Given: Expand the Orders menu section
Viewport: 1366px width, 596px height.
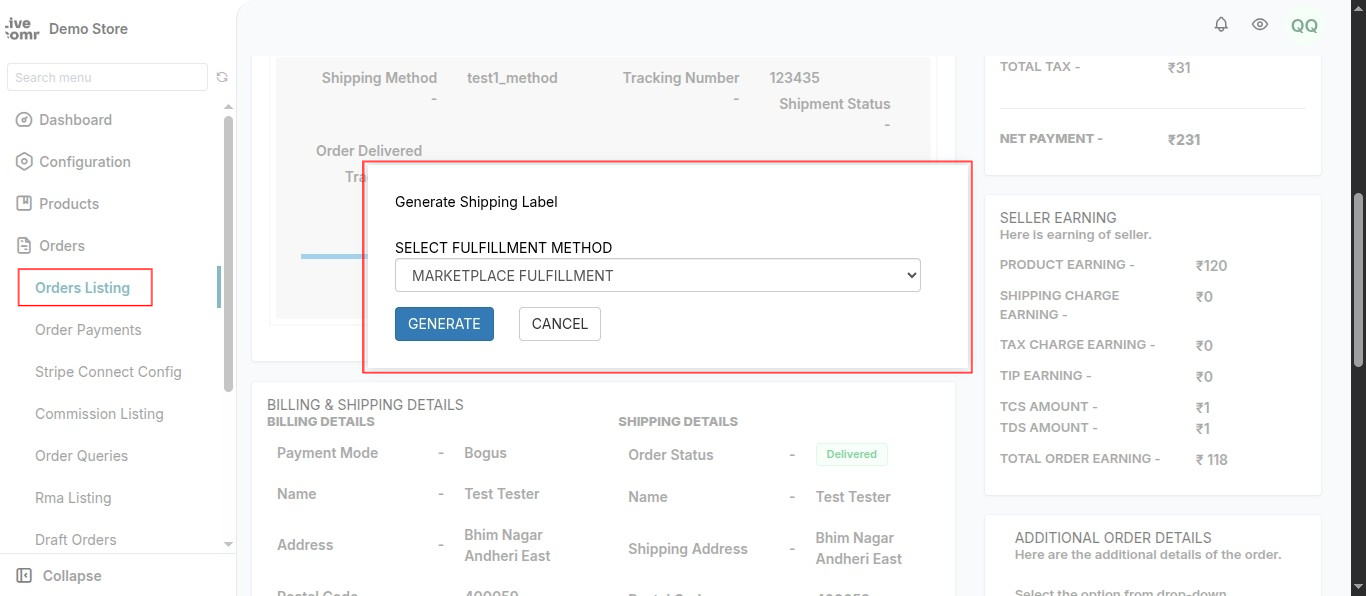Looking at the screenshot, I should click(62, 246).
